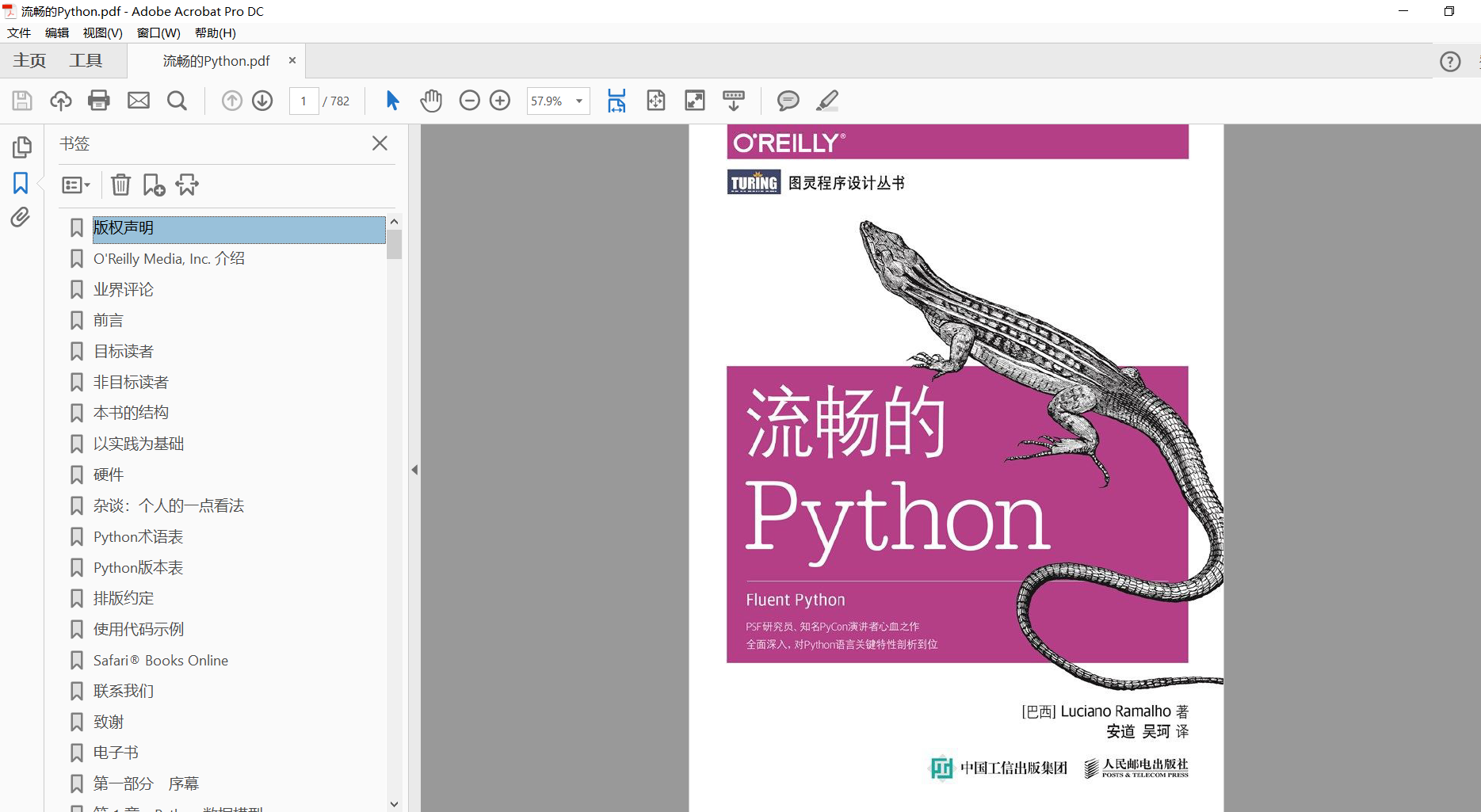Jump to 业界评论 bookmark
The width and height of the screenshot is (1481, 812).
coord(123,290)
